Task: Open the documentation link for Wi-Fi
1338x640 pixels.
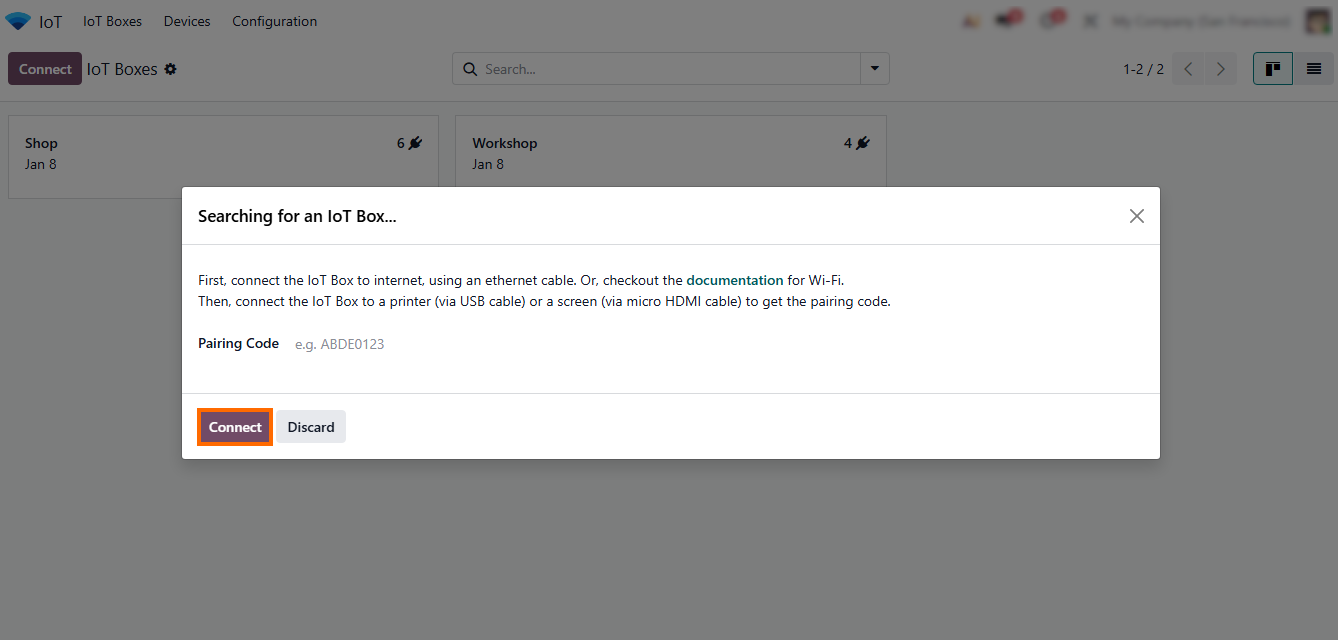Action: pos(734,280)
